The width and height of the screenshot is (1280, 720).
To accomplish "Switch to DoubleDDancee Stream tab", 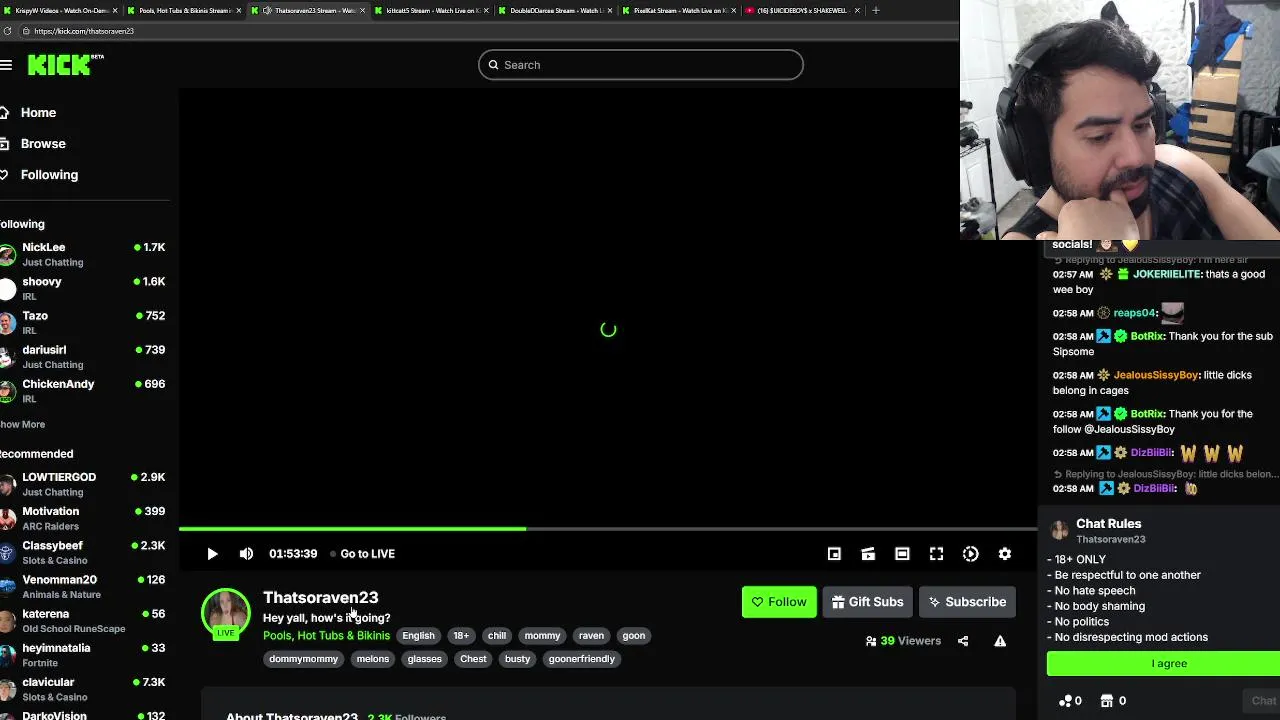I will [554, 10].
